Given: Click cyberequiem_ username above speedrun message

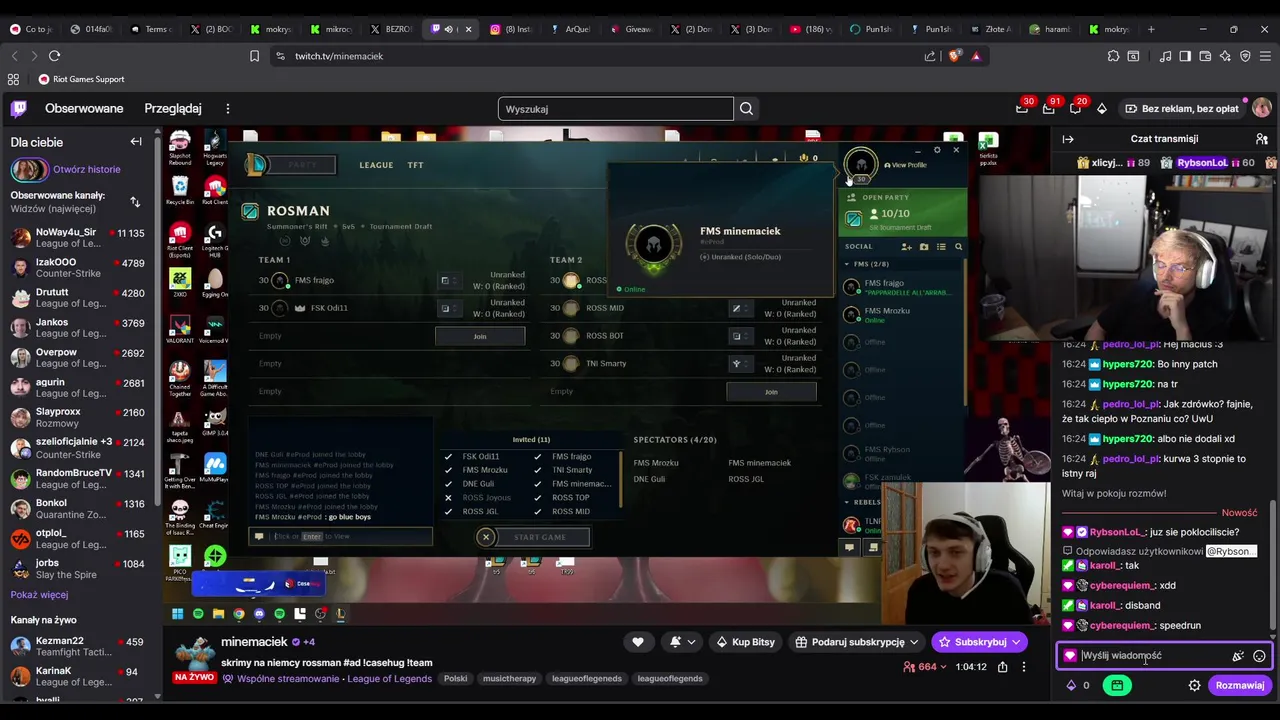Looking at the screenshot, I should [x=1122, y=625].
